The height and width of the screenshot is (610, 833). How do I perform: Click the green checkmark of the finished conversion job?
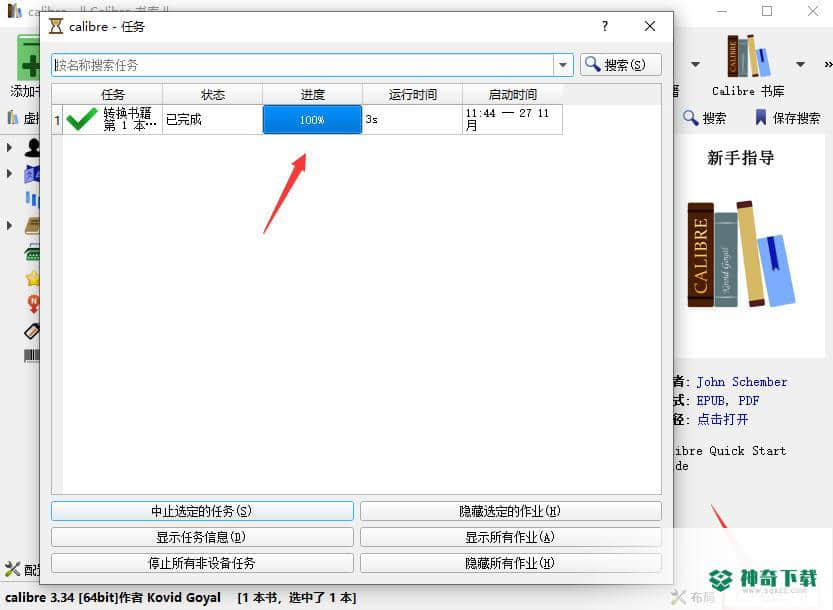[82, 119]
